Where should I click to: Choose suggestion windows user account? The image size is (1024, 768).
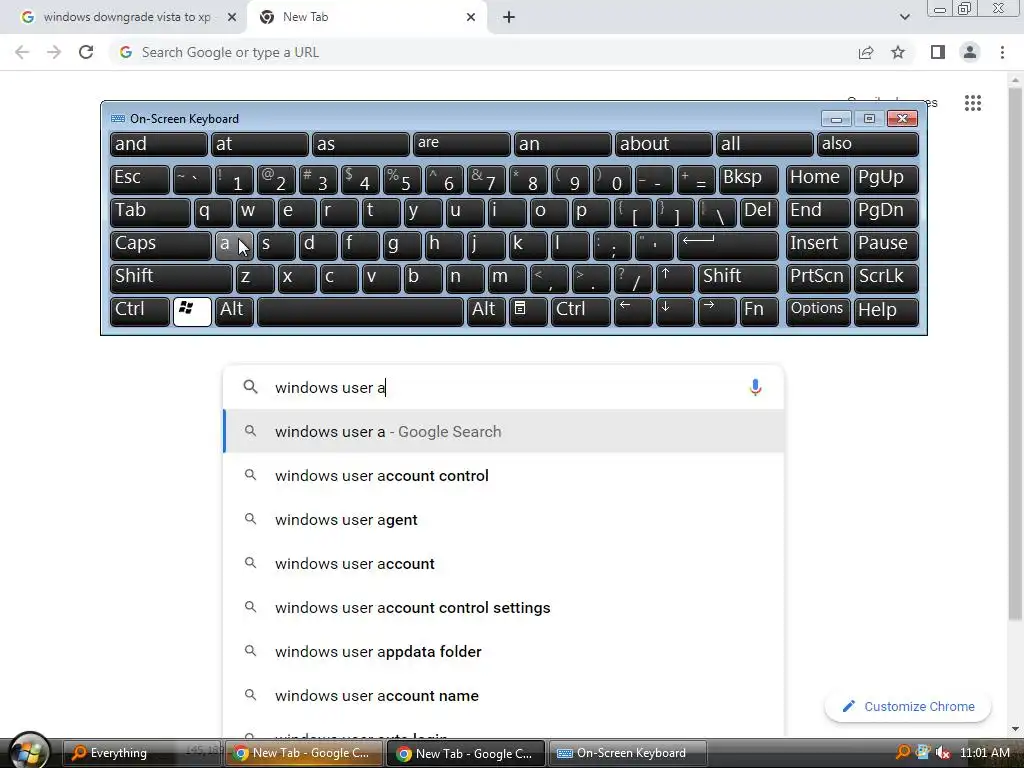tap(504, 563)
